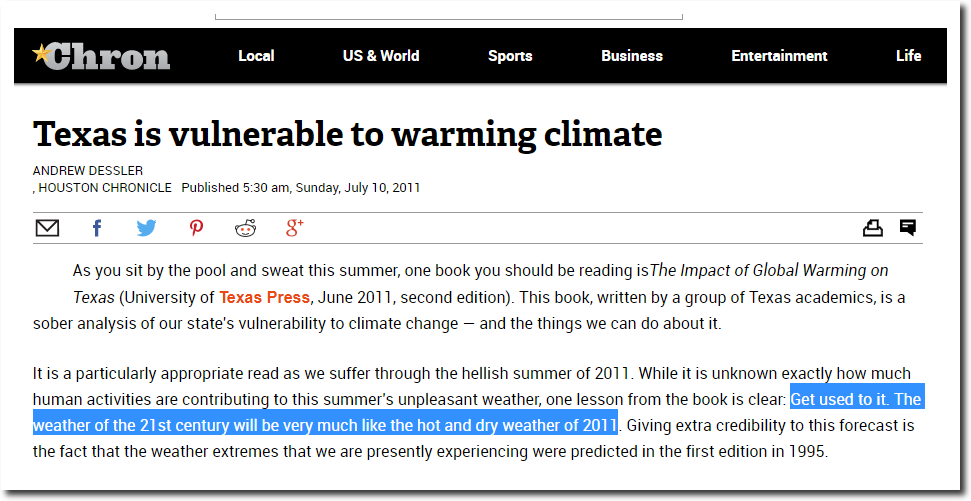Click the highlighted 'Get used to it' text
Image resolution: width=971 pixels, height=501 pixels.
(839, 399)
